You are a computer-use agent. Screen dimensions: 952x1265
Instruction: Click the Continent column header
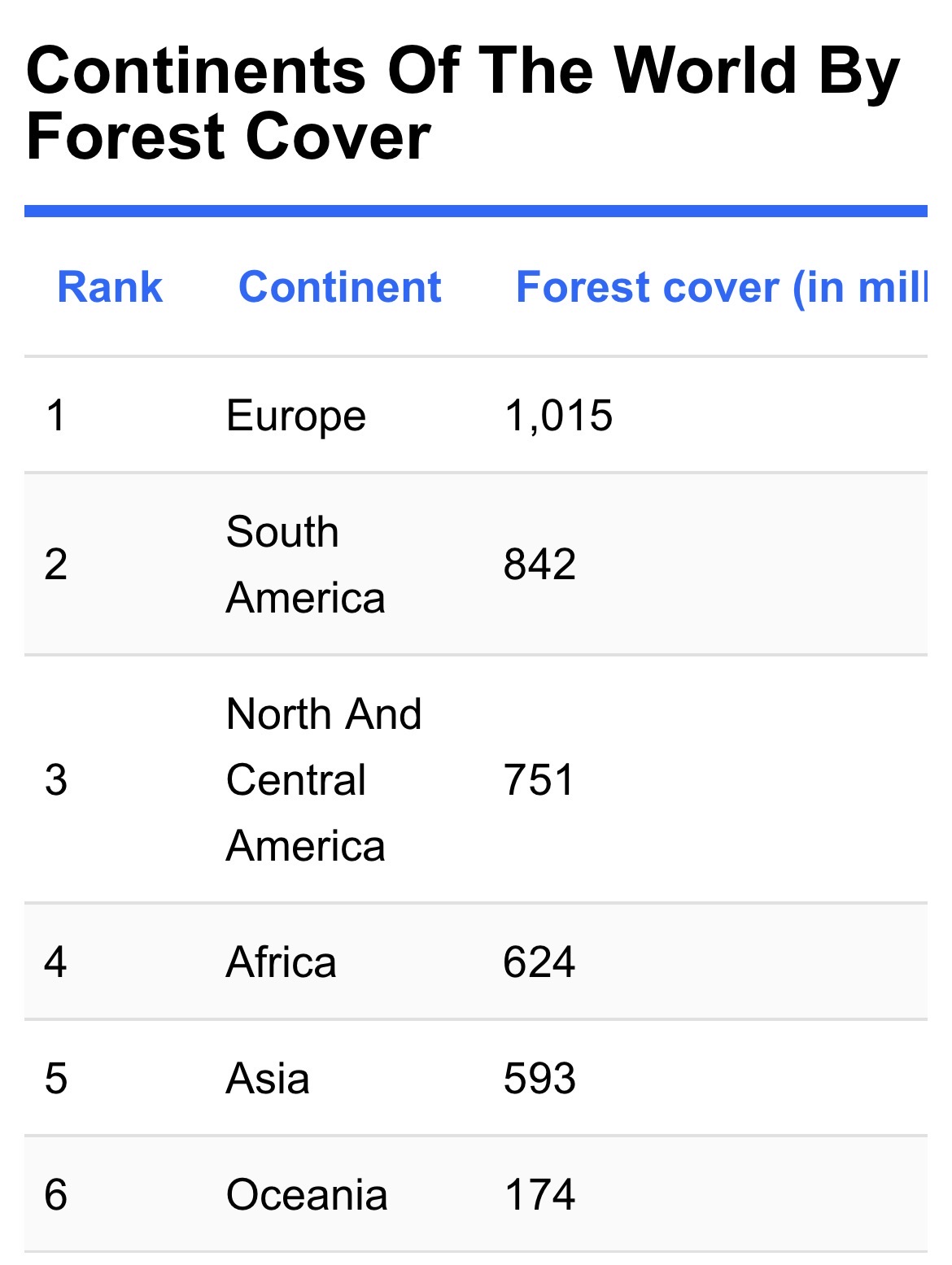point(339,287)
